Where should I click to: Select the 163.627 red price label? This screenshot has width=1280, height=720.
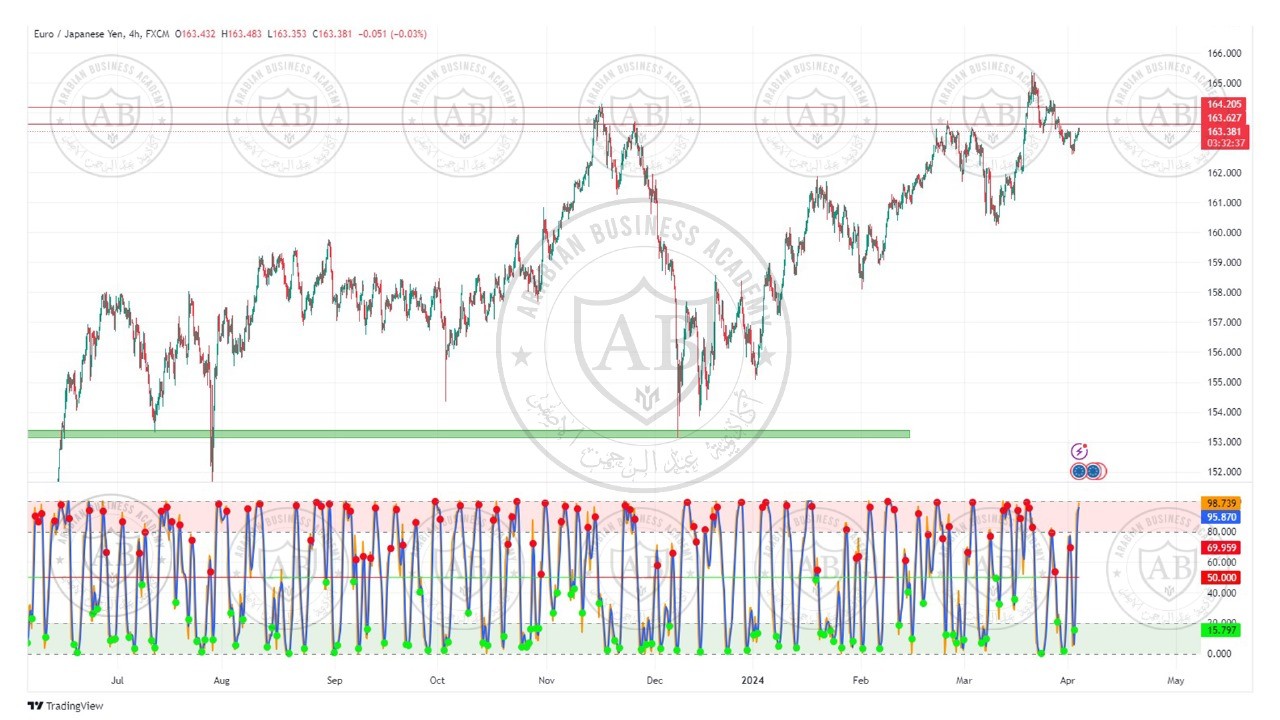[x=1224, y=118]
